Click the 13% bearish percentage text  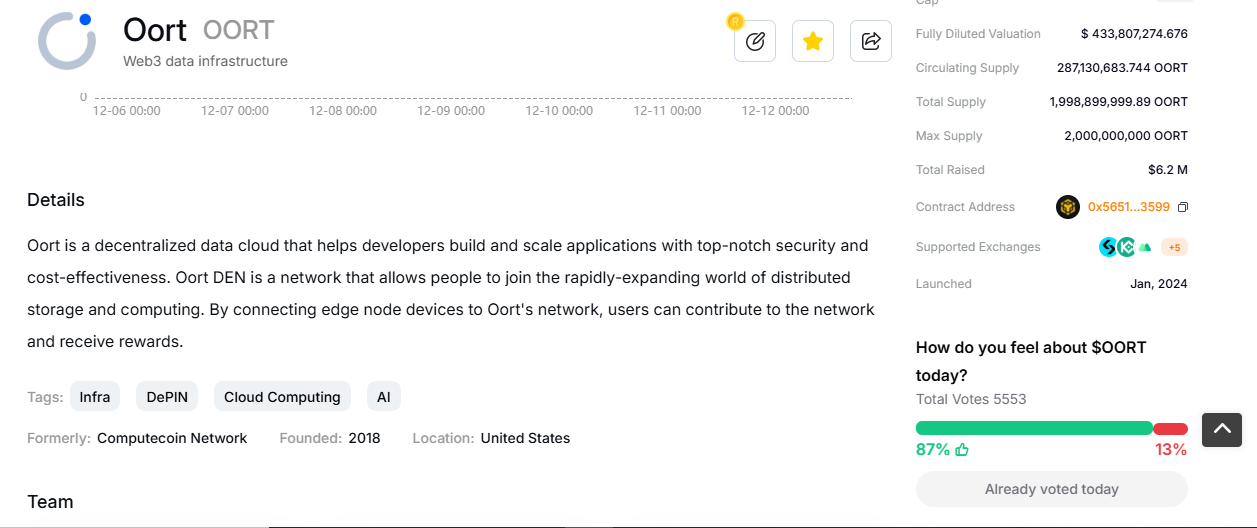[1171, 450]
